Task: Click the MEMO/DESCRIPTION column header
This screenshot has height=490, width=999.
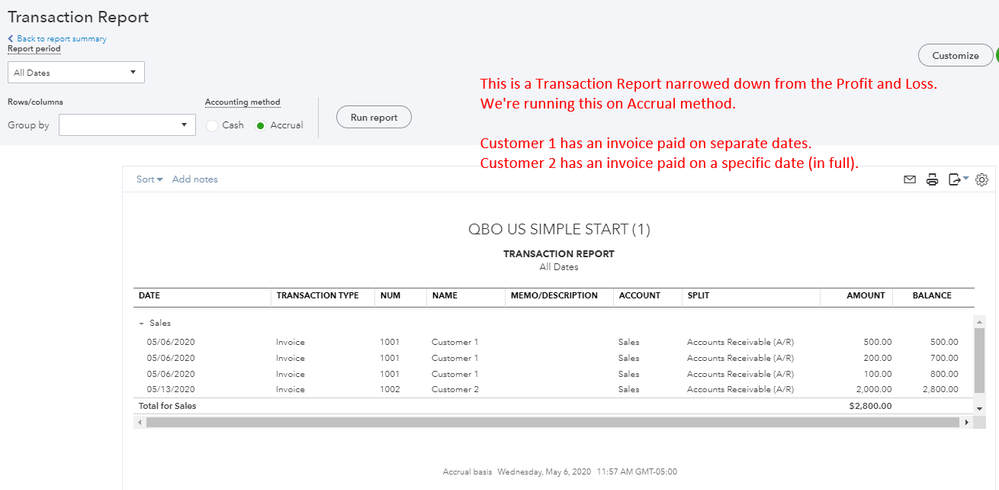Action: 554,296
